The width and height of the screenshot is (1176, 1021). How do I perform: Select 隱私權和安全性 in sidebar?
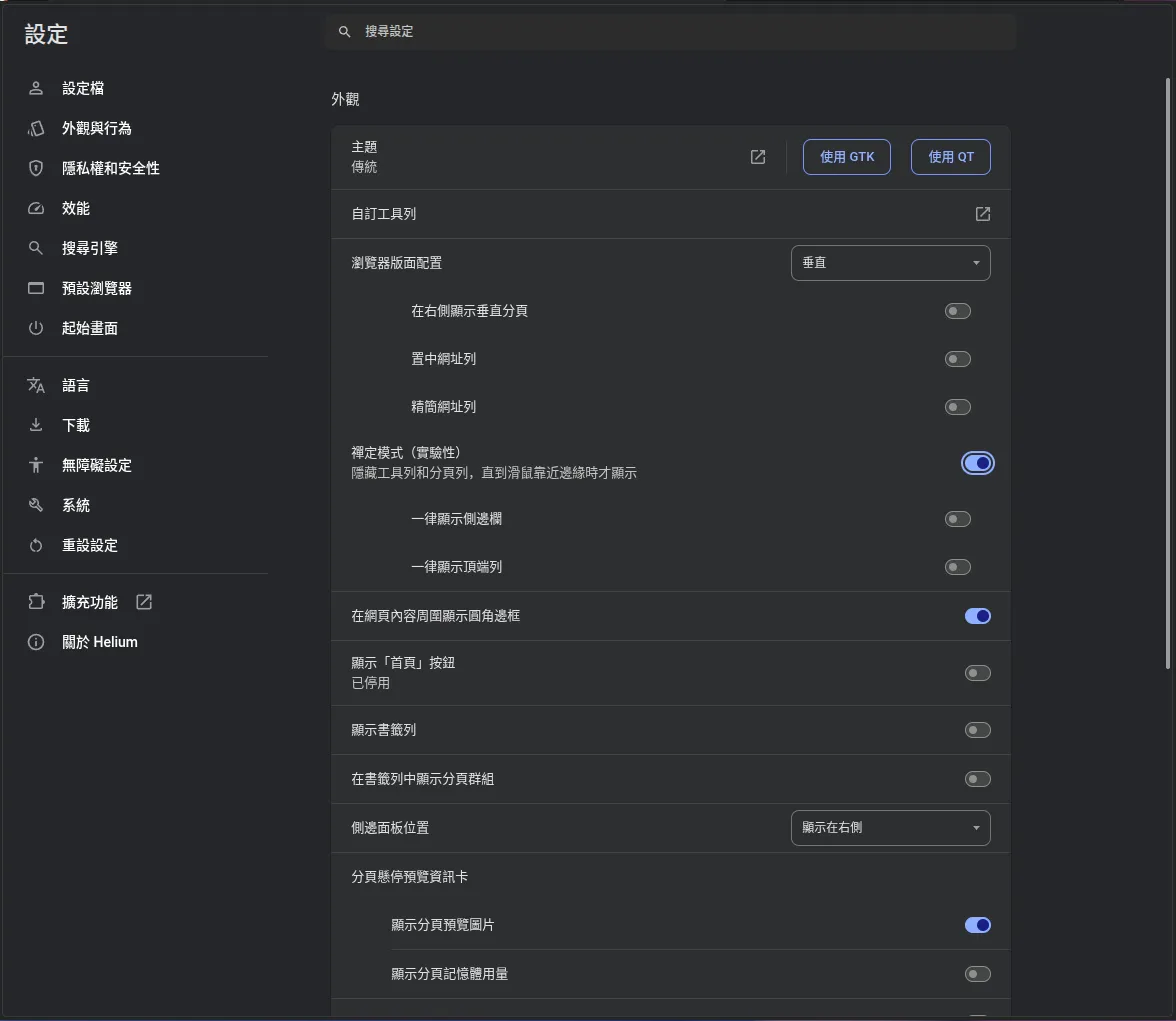coord(110,168)
